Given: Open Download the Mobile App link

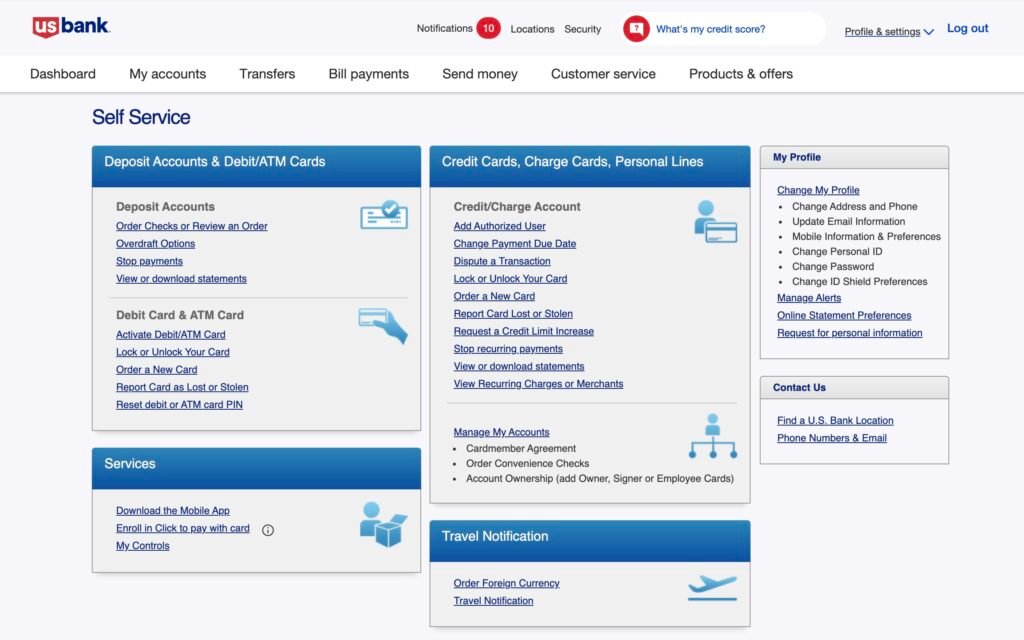Looking at the screenshot, I should [x=172, y=511].
